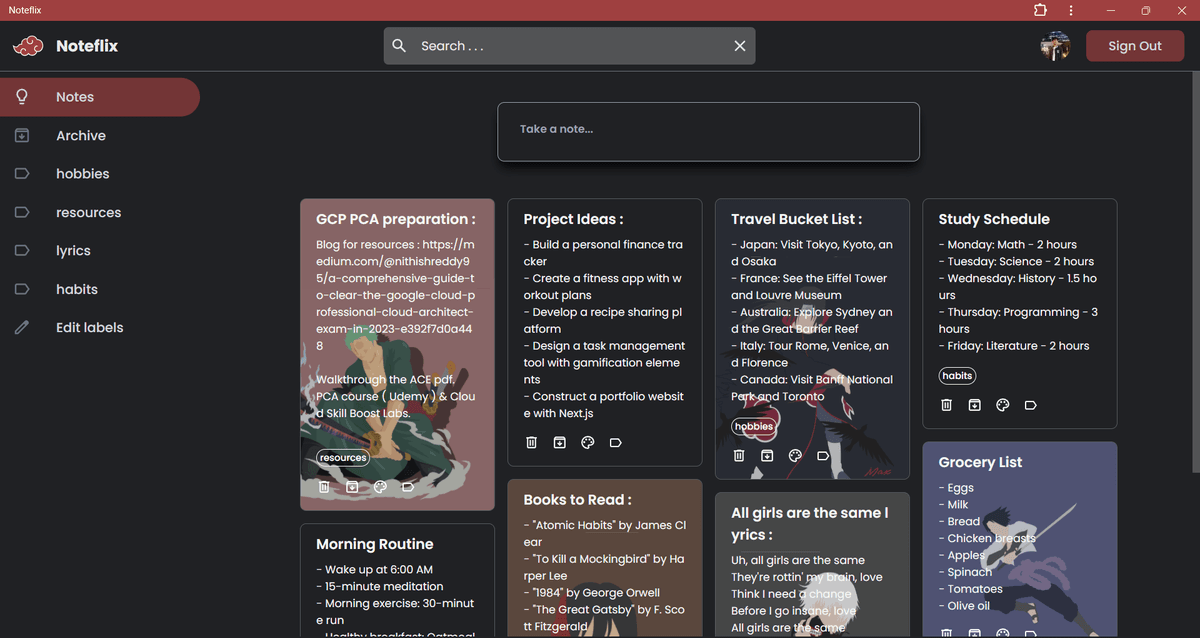1200x638 pixels.
Task: Delete the GCP PCA preparation note
Action: (x=324, y=487)
